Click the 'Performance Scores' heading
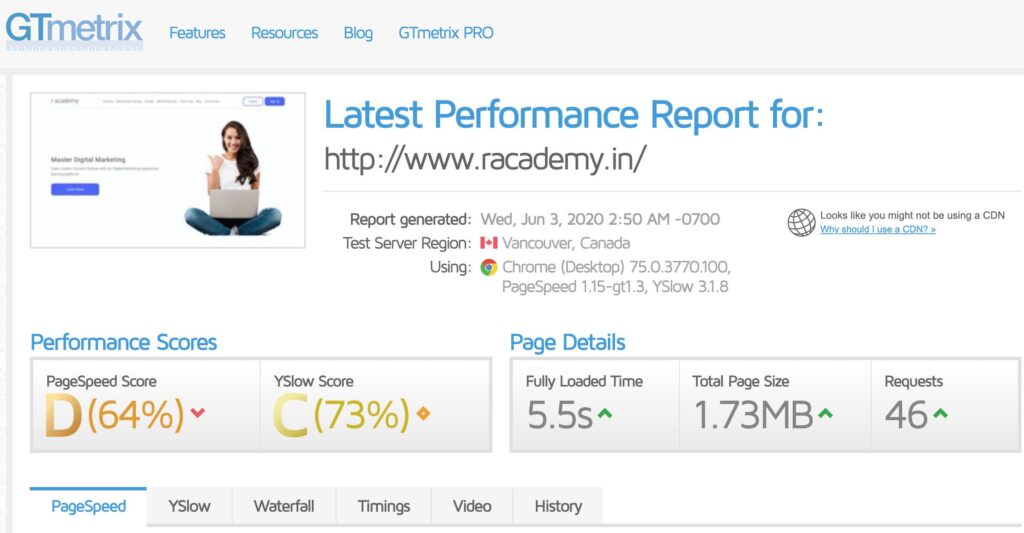This screenshot has height=533, width=1024. (124, 342)
